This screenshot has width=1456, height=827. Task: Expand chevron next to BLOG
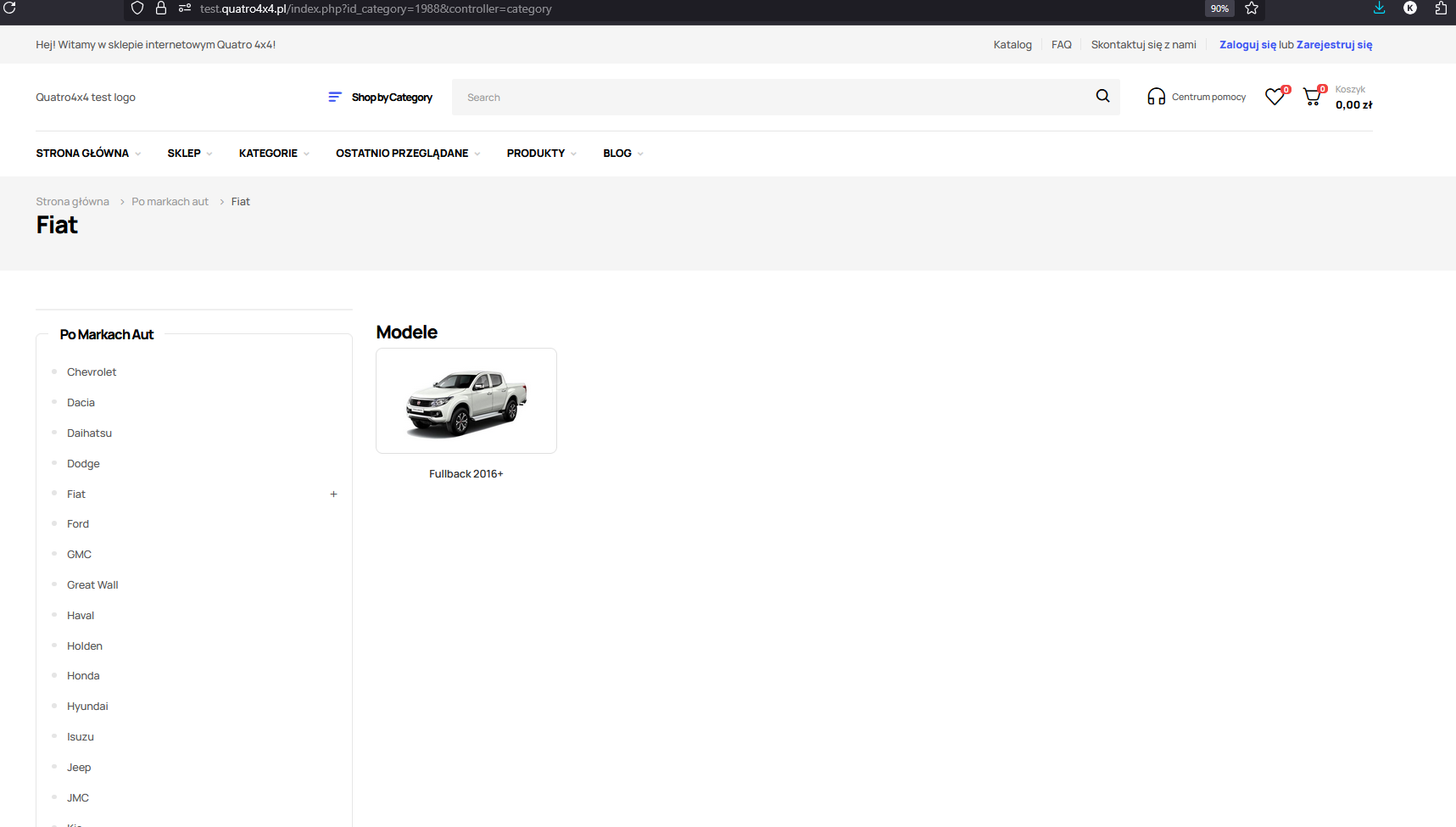(x=640, y=154)
